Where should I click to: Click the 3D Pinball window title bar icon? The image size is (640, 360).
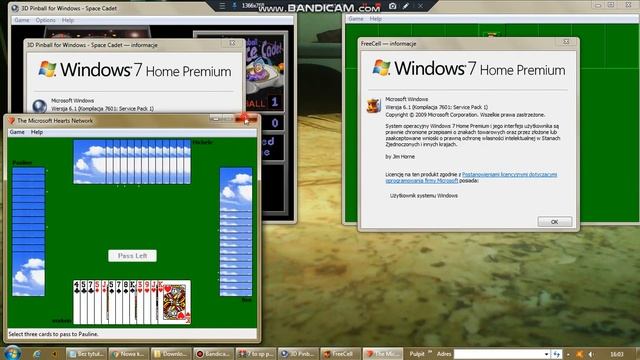tap(15, 8)
